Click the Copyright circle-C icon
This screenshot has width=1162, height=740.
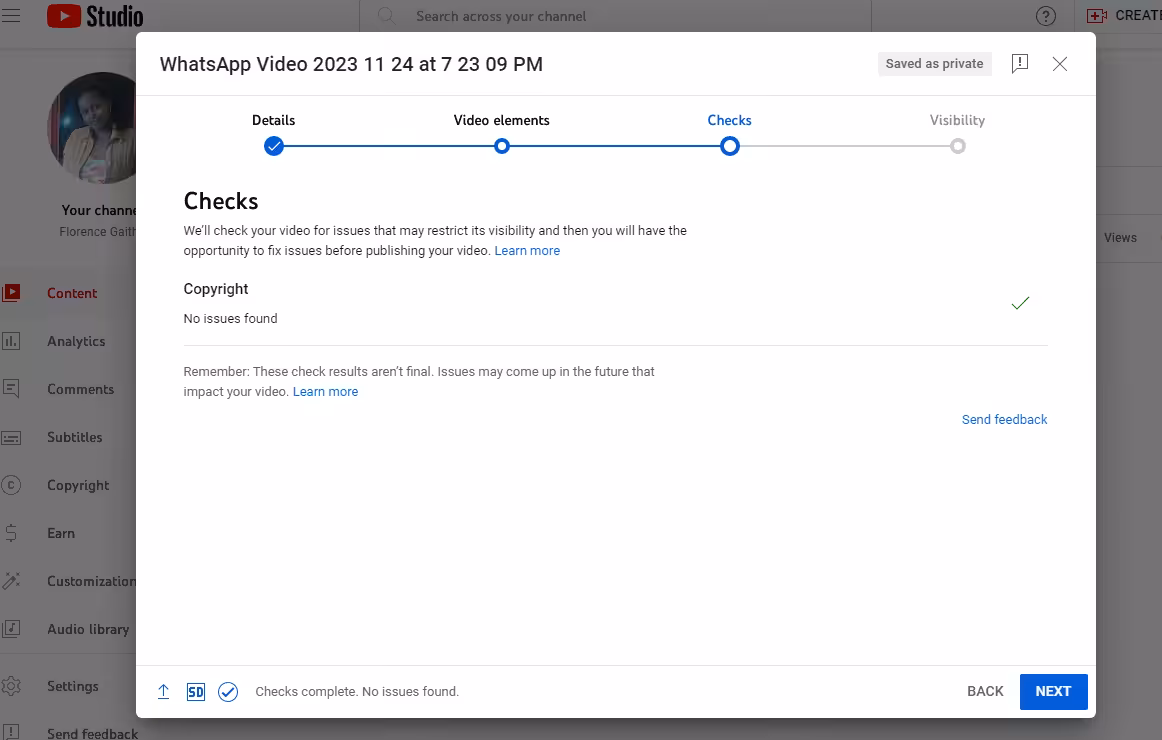11,485
